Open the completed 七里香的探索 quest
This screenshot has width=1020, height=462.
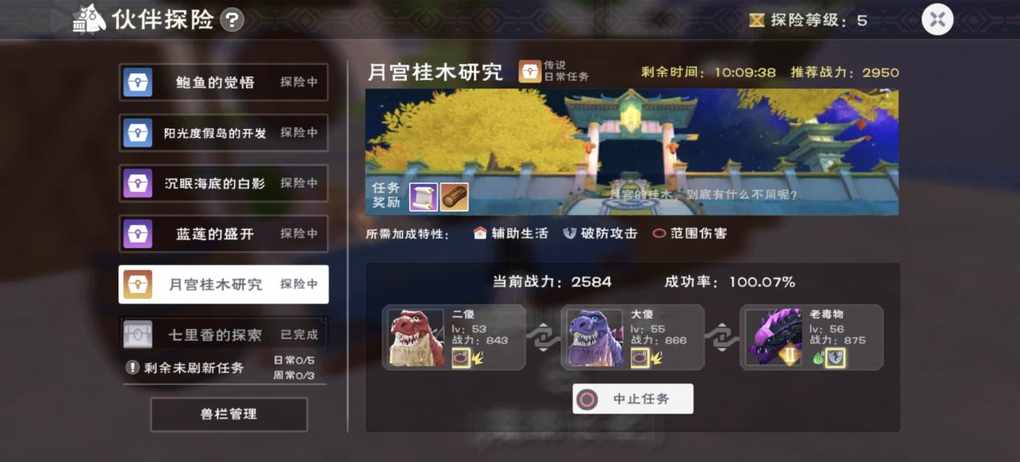(x=223, y=334)
